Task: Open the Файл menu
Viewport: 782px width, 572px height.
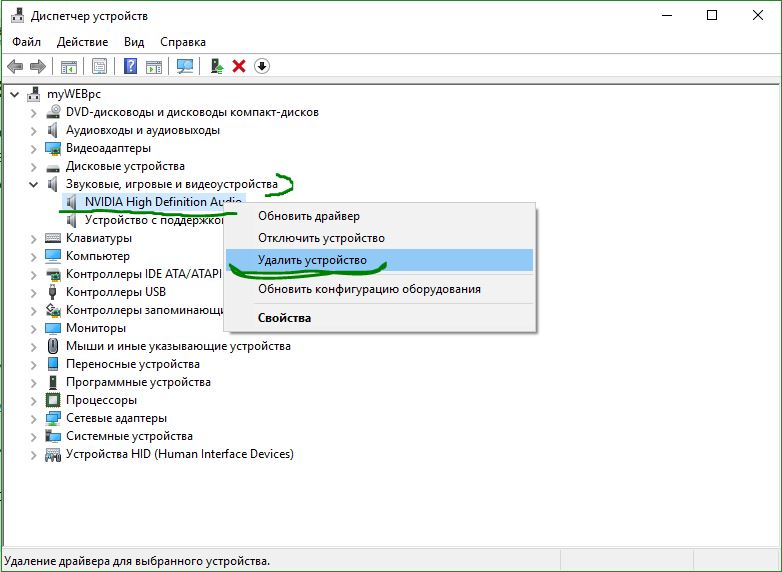Action: [26, 42]
